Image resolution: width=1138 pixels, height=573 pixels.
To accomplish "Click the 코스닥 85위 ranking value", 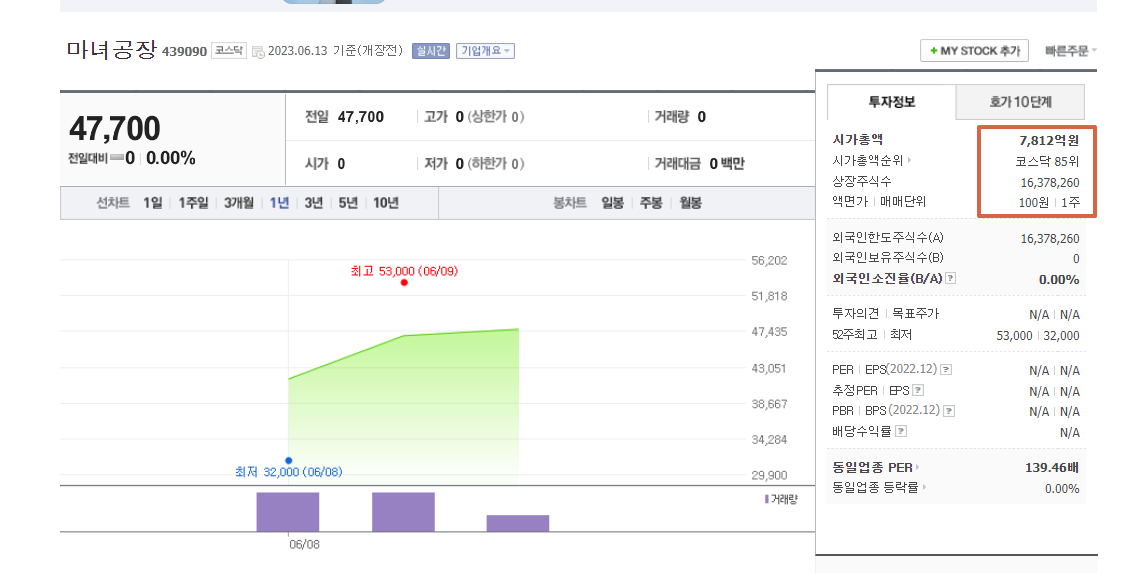I will tap(1047, 161).
